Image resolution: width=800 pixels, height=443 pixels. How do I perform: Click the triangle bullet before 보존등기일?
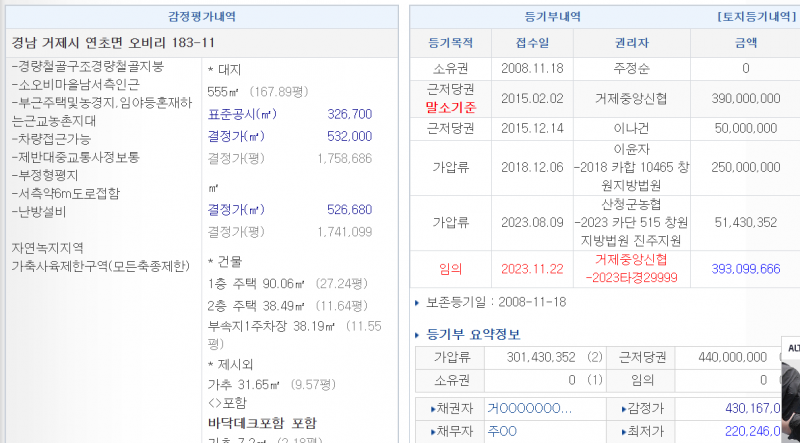pos(418,302)
